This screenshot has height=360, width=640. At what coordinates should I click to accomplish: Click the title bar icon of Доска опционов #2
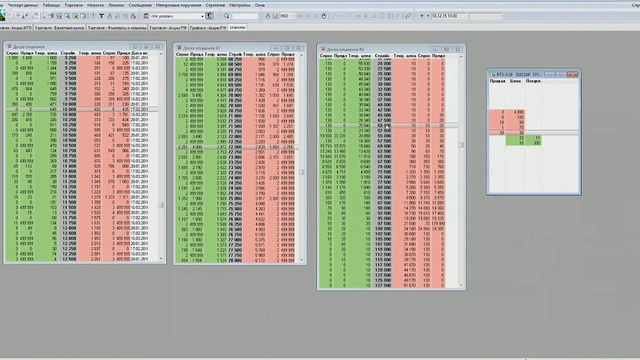coord(179,48)
